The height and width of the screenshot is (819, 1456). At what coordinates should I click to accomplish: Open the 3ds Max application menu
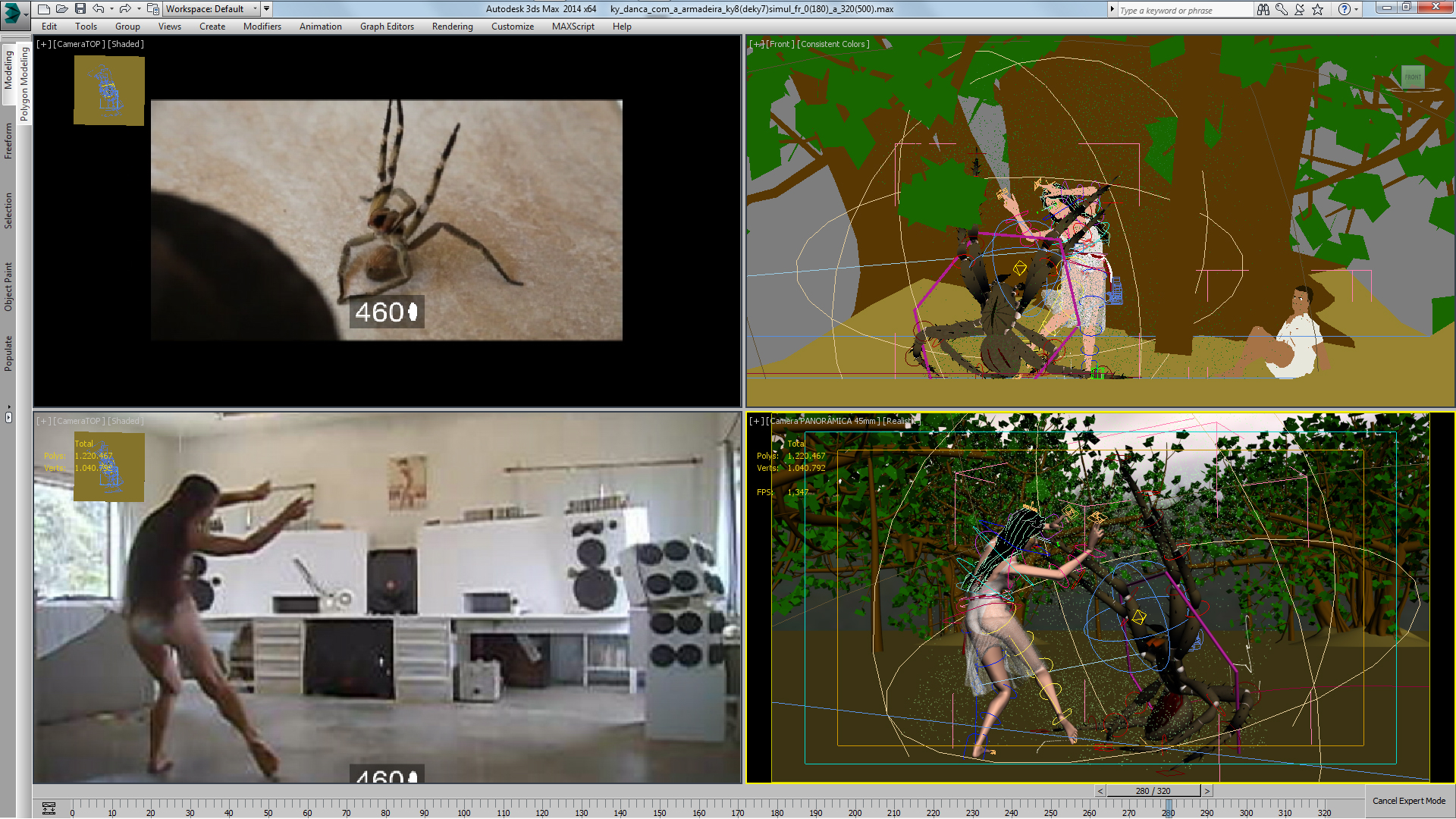13,11
